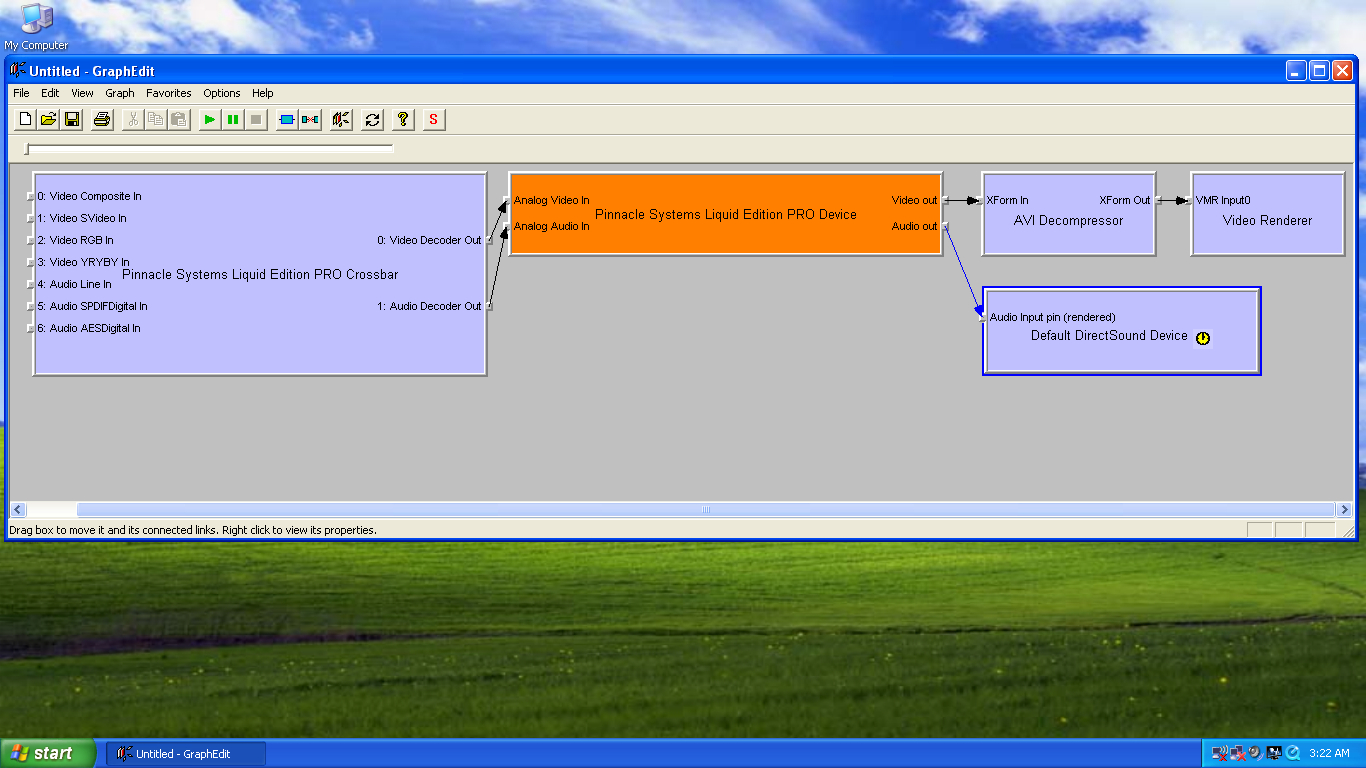Screen dimensions: 1366x768
Task: Click the seek bar slider thumb
Action: point(28,150)
